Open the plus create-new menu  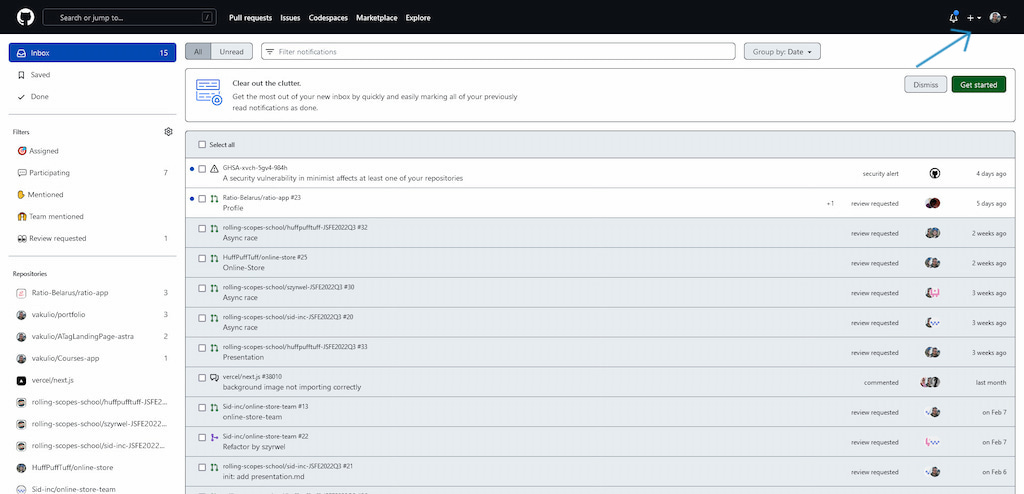click(x=974, y=18)
